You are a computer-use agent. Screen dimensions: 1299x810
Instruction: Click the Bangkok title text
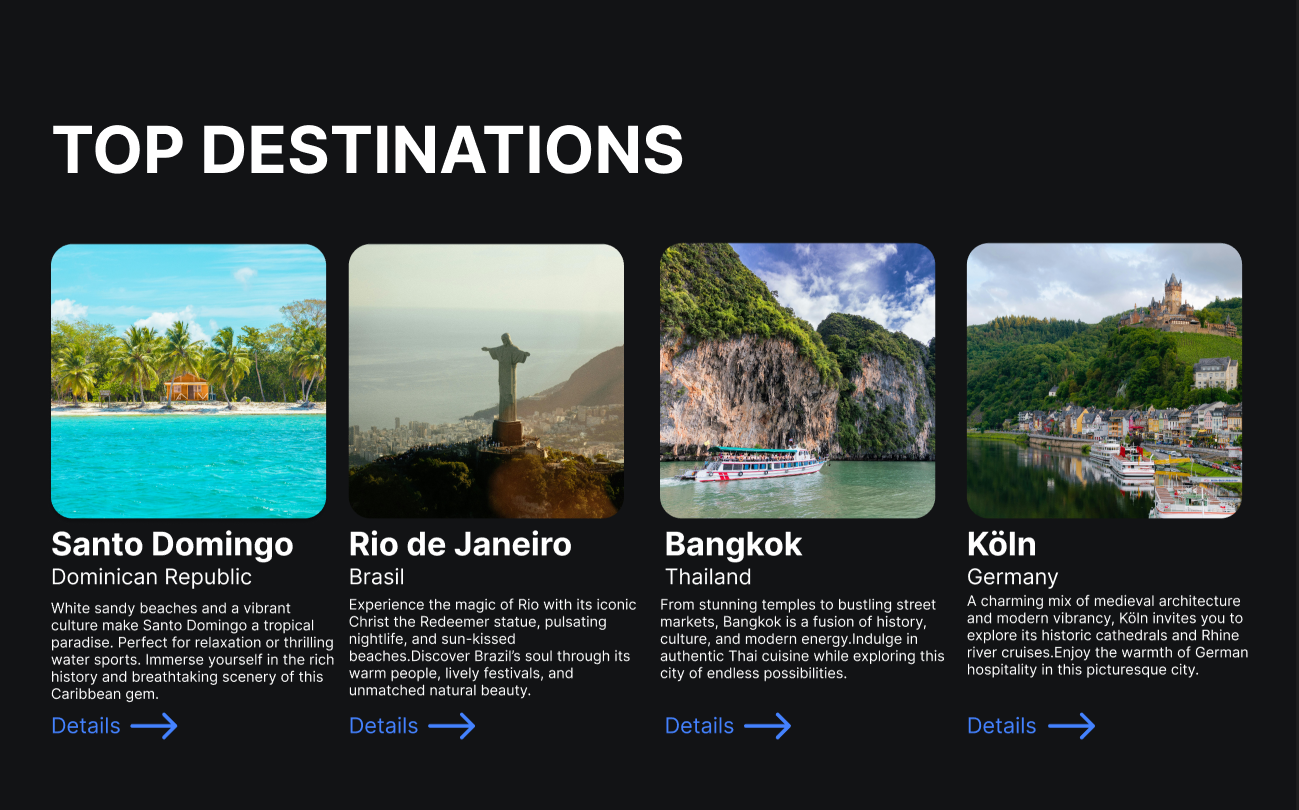(734, 545)
